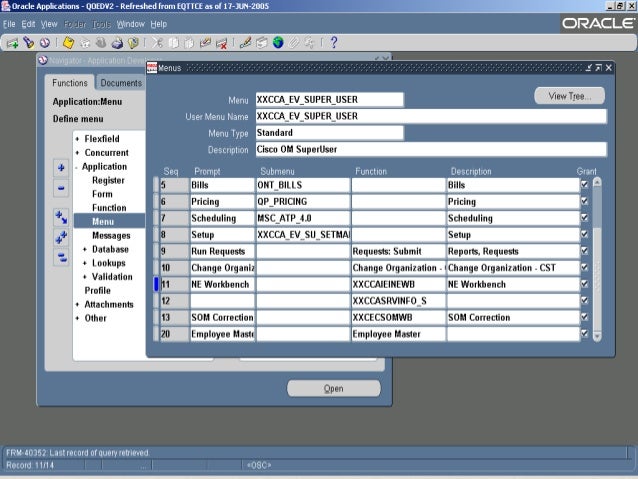Screen dimensions: 638x479
Task: Click the Close Form toolbar icon
Action: pyautogui.click(x=133, y=43)
